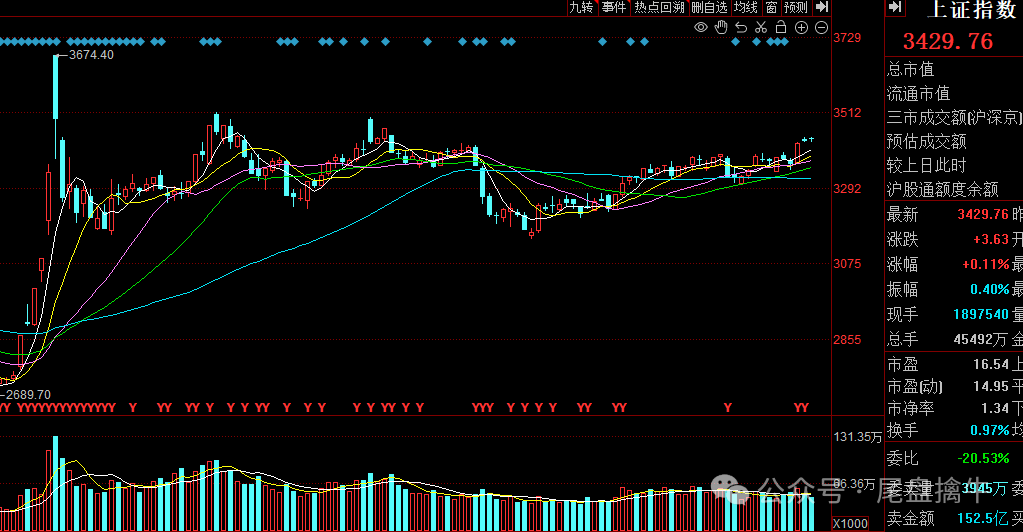Click the 2689.70 low price label
The height and width of the screenshot is (532, 1023).
pos(28,395)
